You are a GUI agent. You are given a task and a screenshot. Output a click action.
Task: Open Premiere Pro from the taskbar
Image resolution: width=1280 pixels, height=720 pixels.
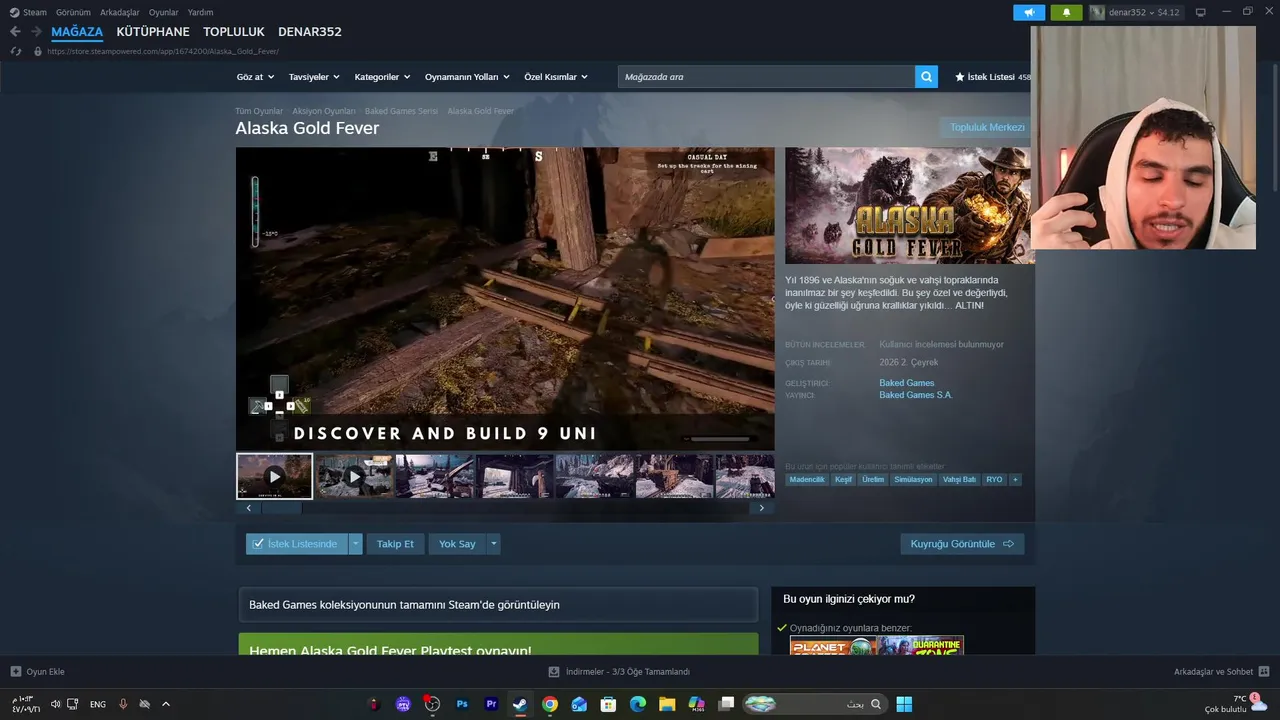coord(491,704)
